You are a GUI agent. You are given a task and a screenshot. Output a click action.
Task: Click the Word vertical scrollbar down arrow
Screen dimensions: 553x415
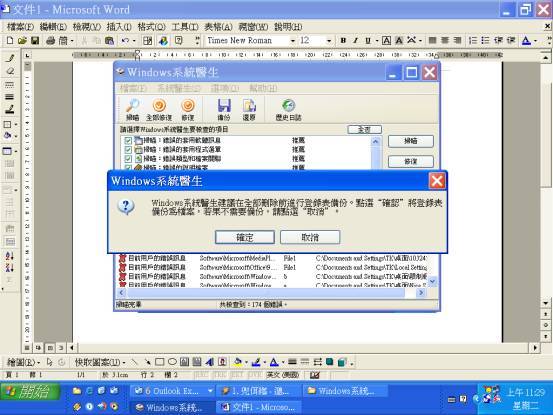click(545, 303)
